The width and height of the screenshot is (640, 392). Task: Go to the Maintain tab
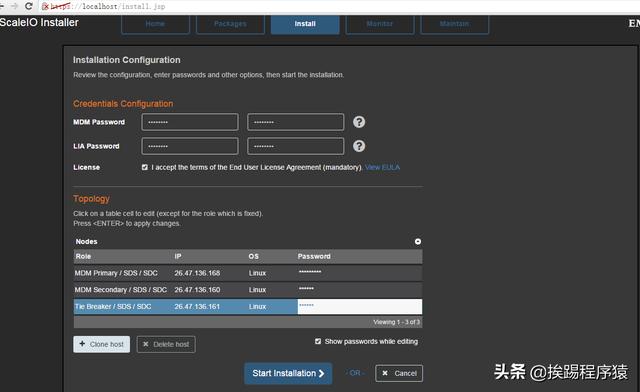click(x=454, y=24)
